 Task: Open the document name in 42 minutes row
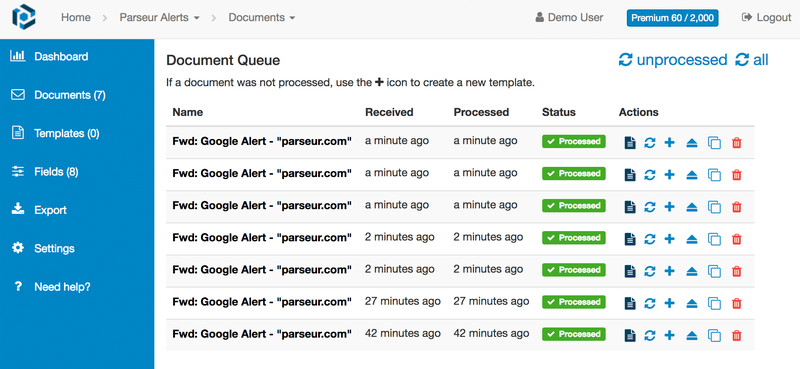(262, 334)
